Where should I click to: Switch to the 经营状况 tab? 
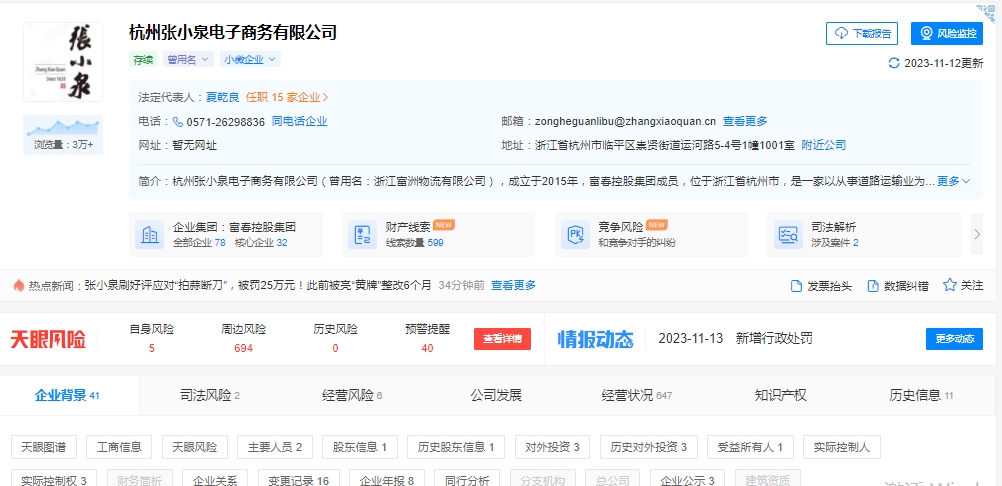click(636, 395)
